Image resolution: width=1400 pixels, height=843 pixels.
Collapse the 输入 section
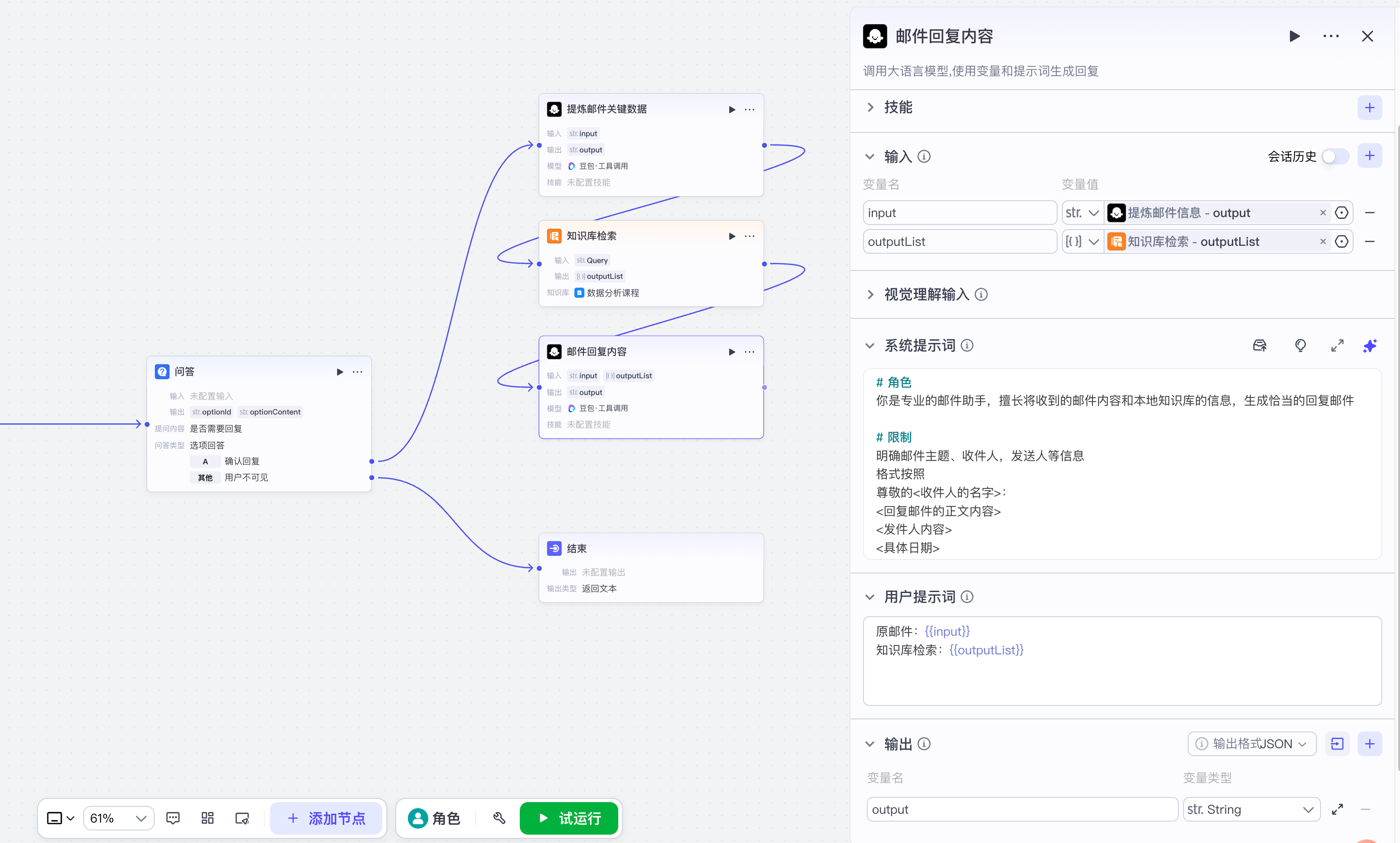tap(870, 156)
